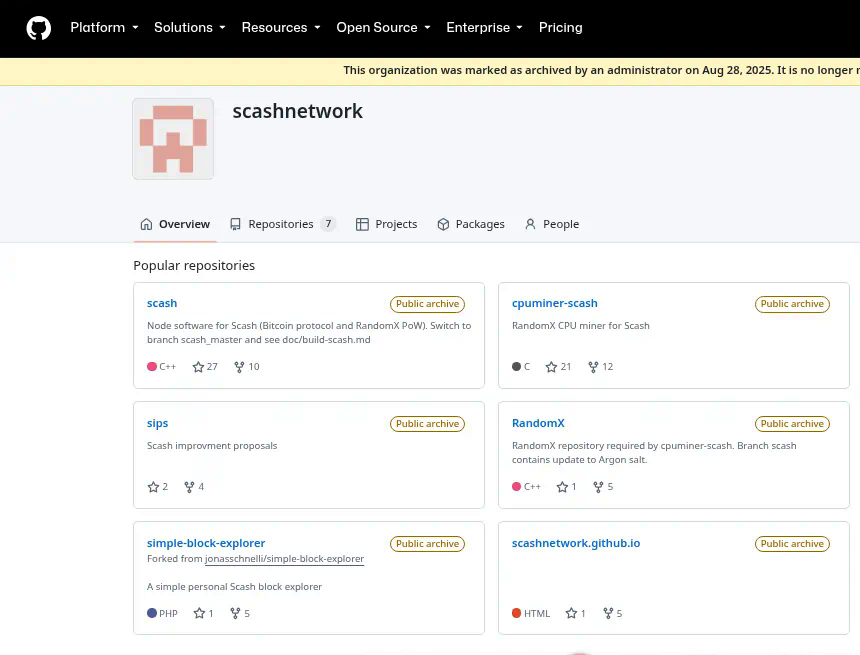860x655 pixels.
Task: Click Public archive badge on scashnetwork.github.io
Action: click(792, 544)
